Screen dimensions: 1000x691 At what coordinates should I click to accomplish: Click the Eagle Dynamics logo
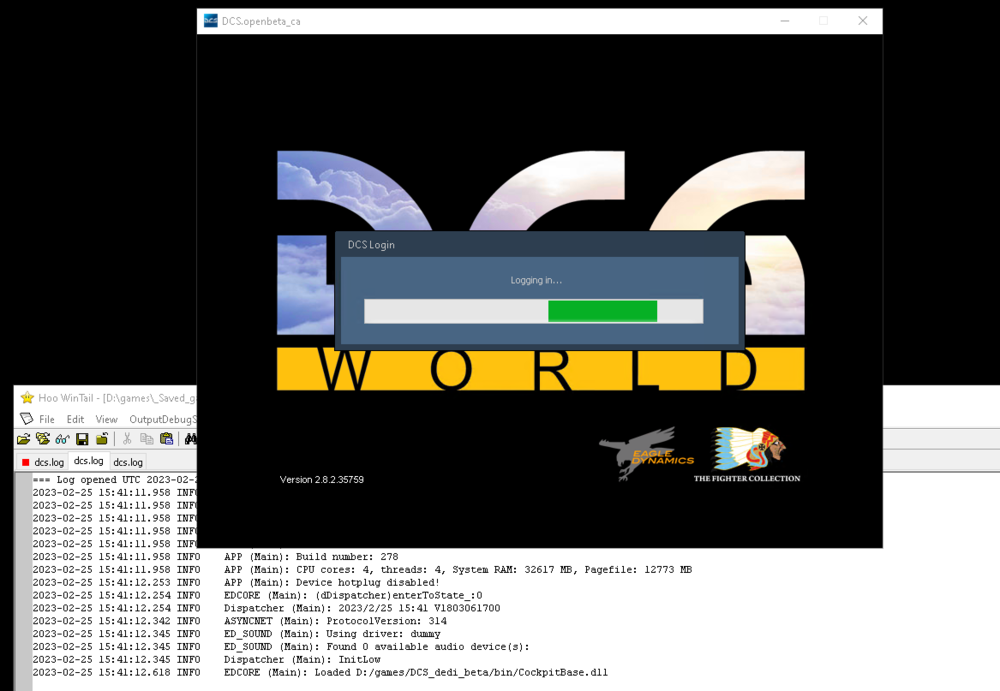pos(646,454)
